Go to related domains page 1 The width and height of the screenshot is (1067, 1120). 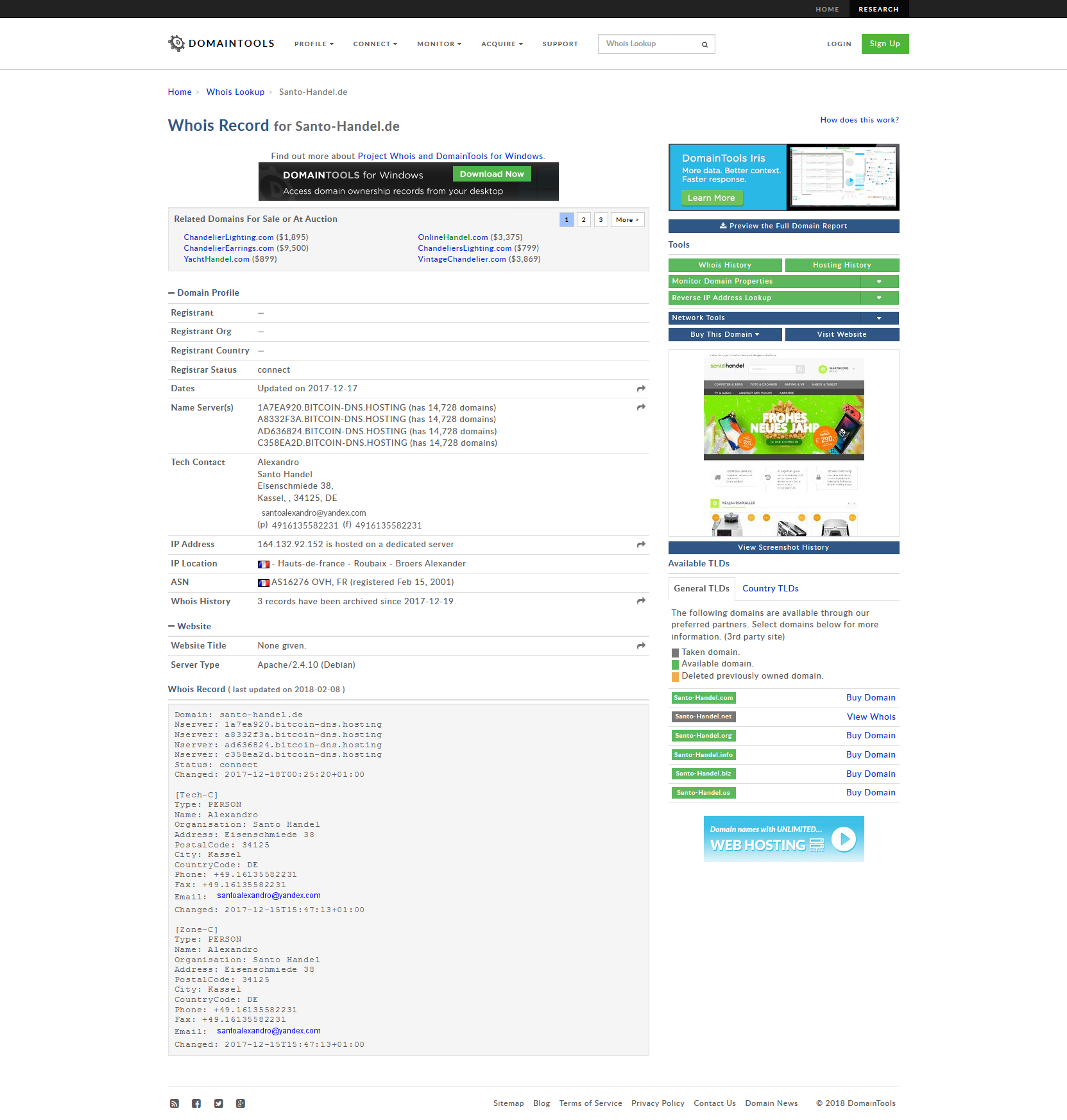coord(567,220)
